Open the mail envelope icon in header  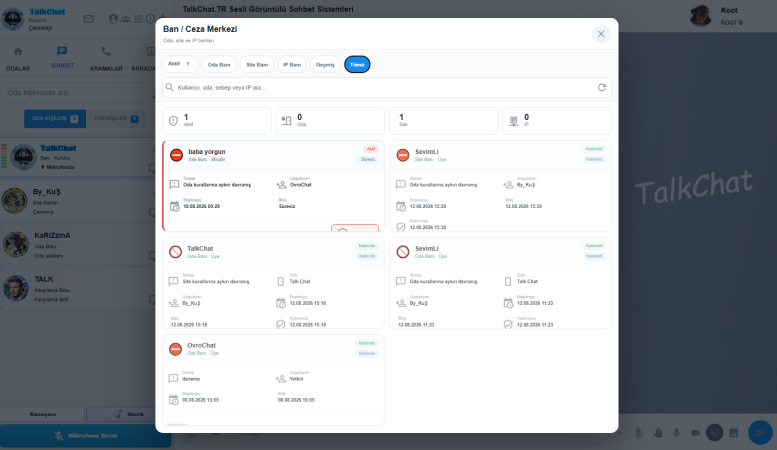coord(89,19)
